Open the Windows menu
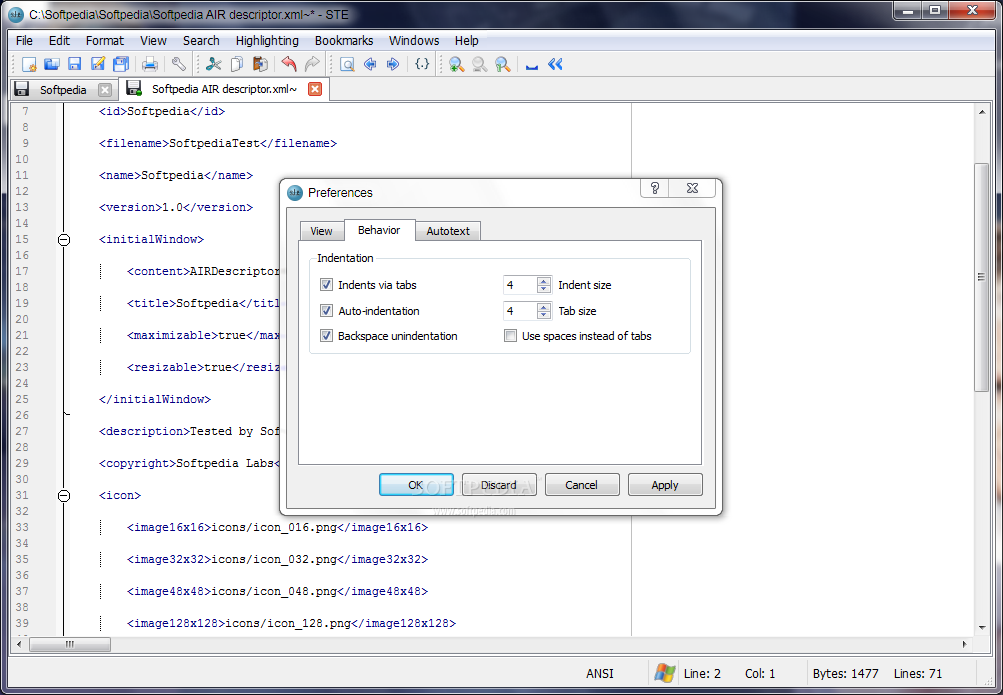 pos(414,40)
